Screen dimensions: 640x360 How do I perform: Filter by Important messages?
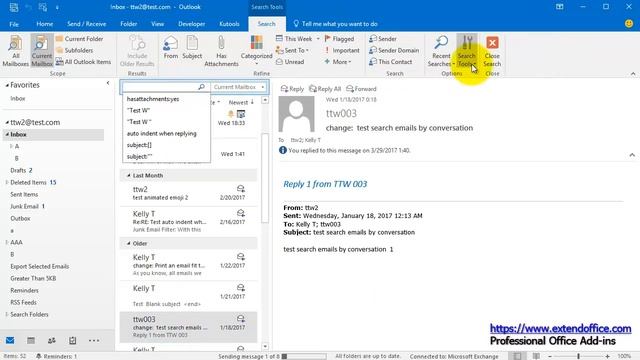coord(342,50)
